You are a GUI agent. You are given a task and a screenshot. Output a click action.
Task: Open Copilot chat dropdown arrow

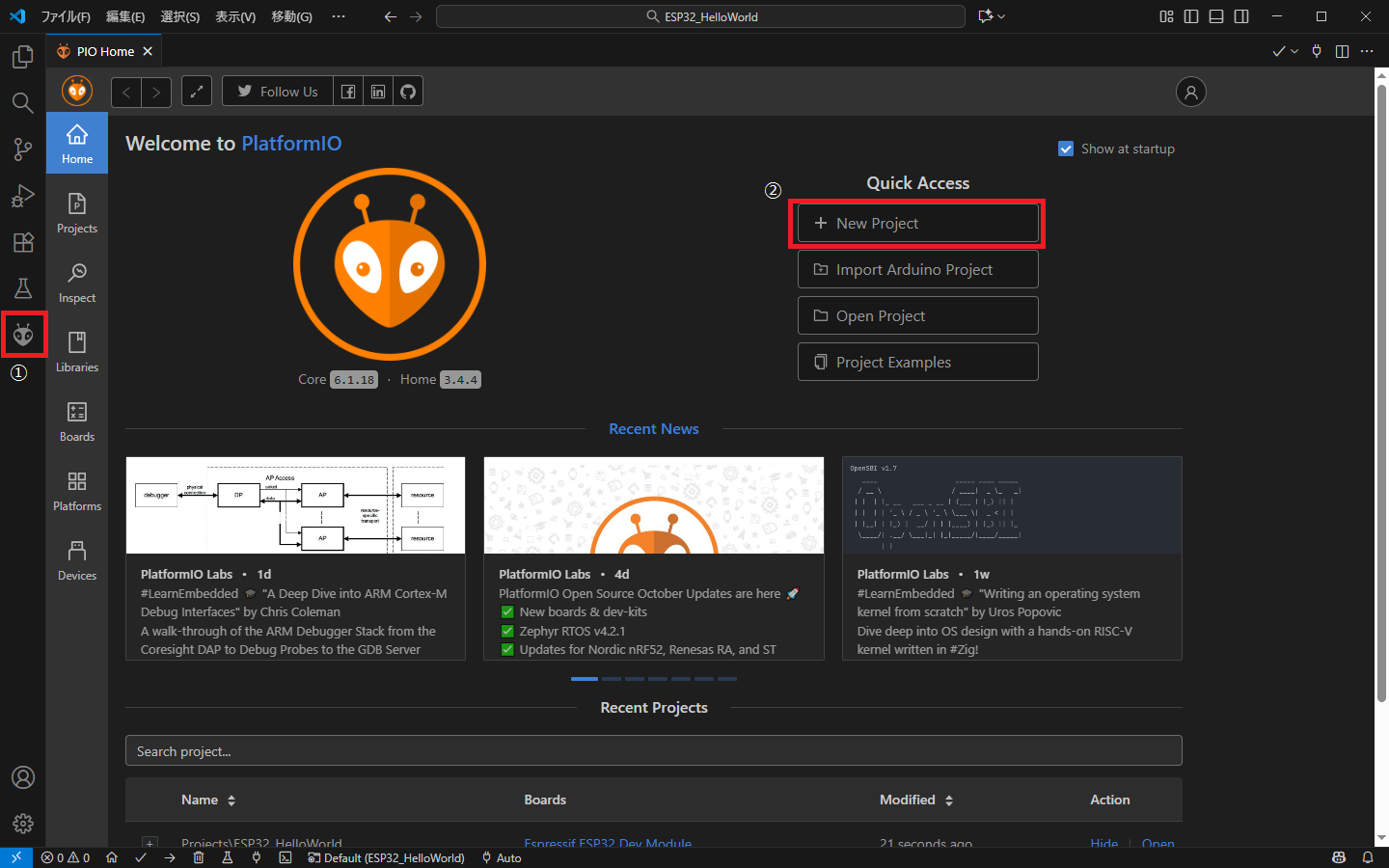click(1001, 16)
